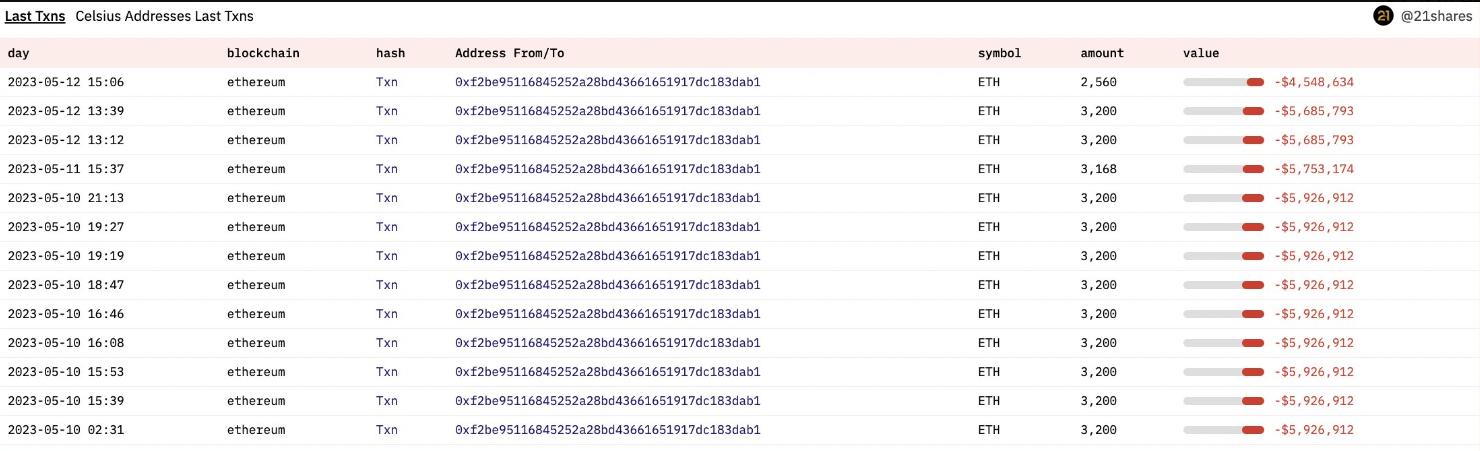Click the Address From/To column header
1480x451 pixels.
pyautogui.click(x=516, y=53)
